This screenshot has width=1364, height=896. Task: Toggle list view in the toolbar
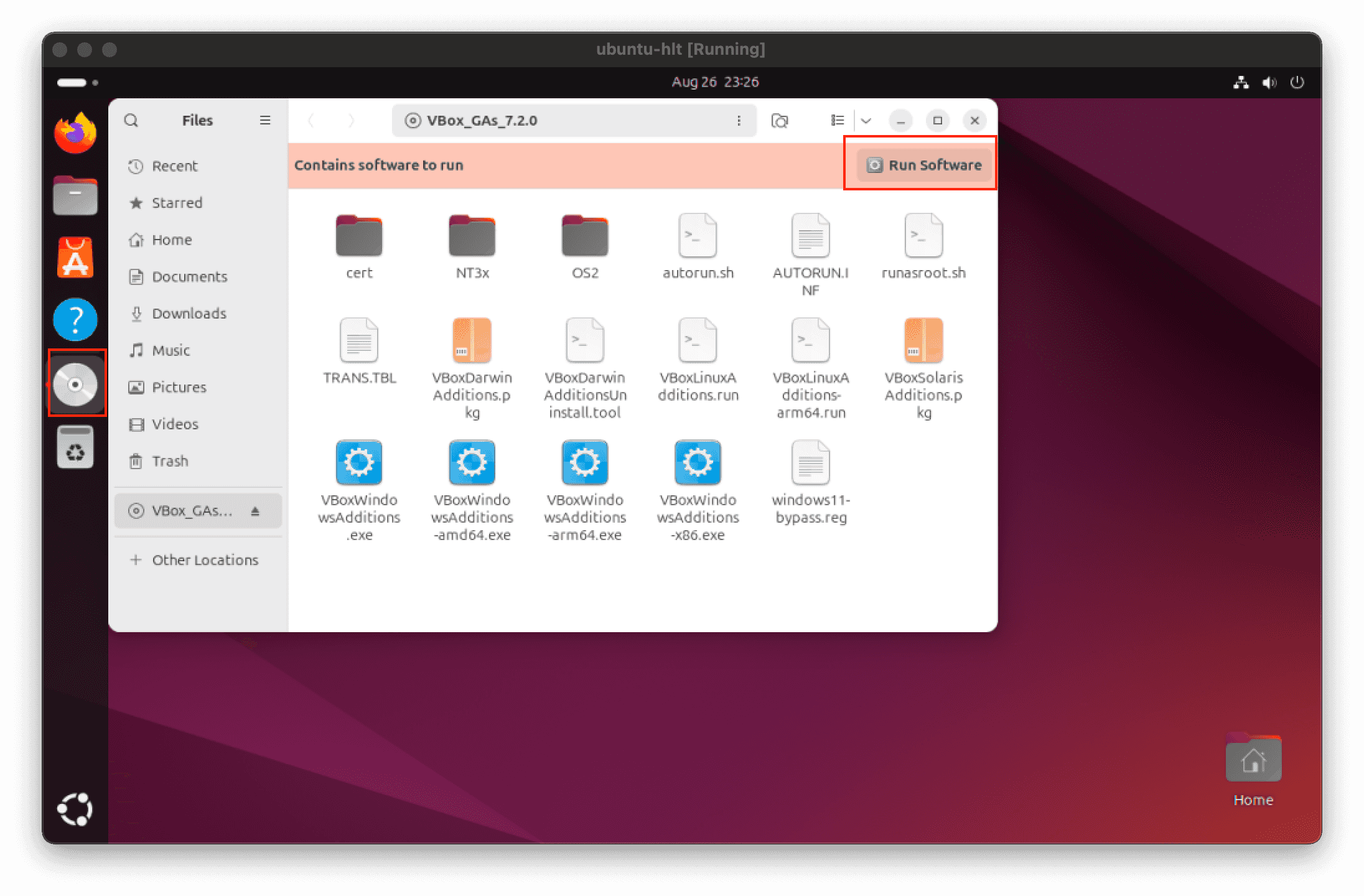coord(838,120)
